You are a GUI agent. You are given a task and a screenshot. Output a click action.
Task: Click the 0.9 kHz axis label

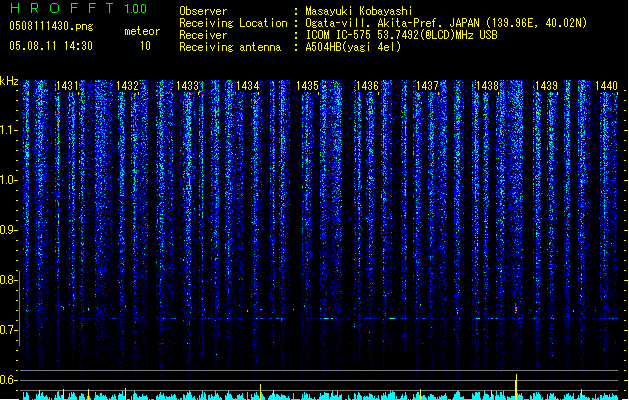(x=8, y=230)
